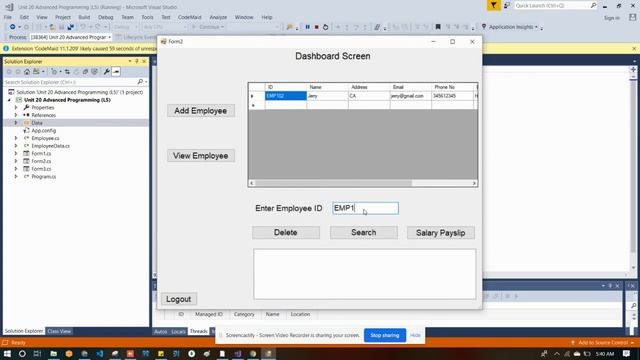The image size is (640, 360).
Task: Open the CodeMaid menu
Action: pos(189,17)
